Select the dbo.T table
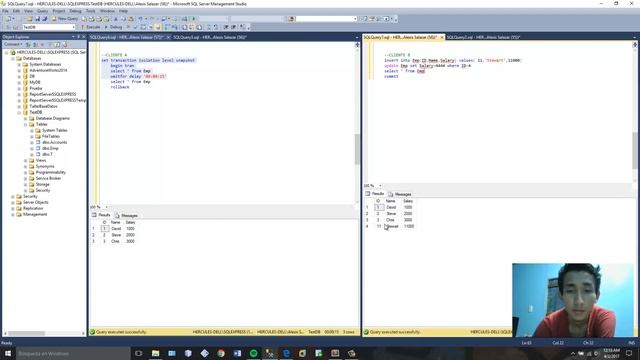640x360 pixels. tap(47, 154)
